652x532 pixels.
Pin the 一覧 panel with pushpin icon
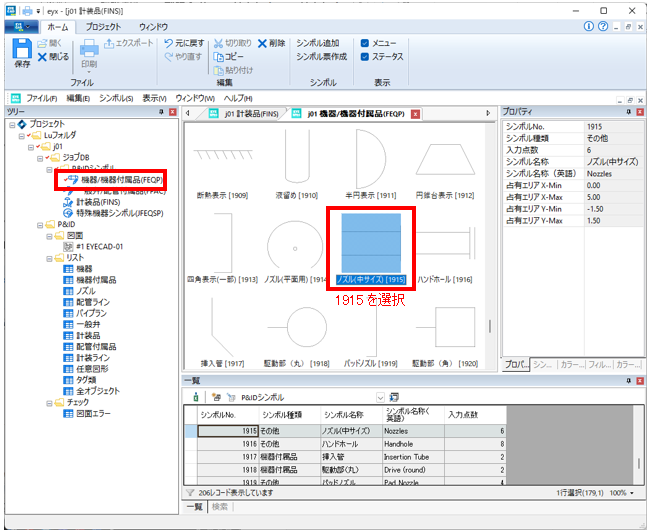[x=628, y=381]
